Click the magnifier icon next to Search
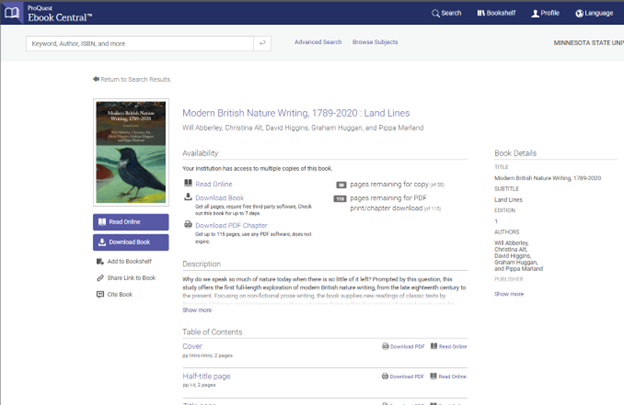 [435, 14]
